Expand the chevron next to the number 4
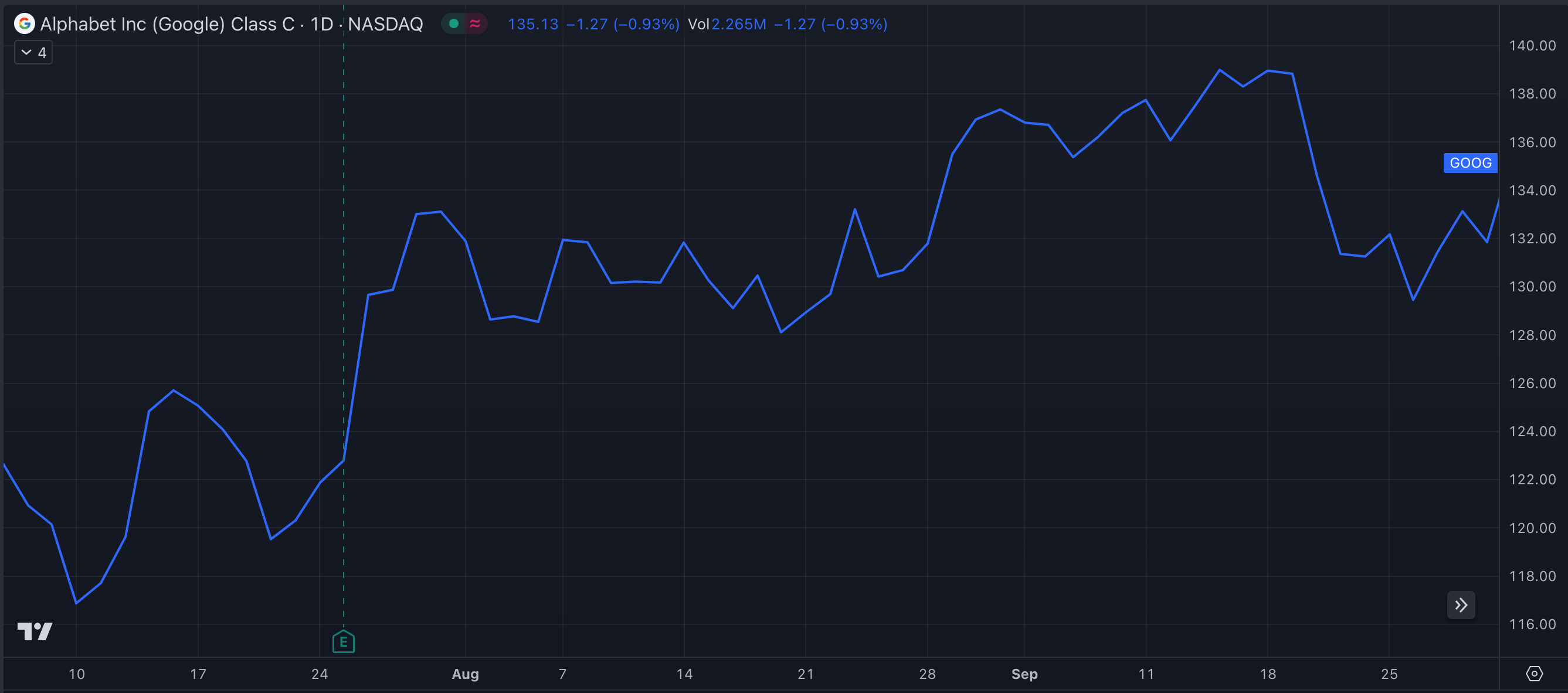Image resolution: width=1568 pixels, height=693 pixels. tap(26, 52)
